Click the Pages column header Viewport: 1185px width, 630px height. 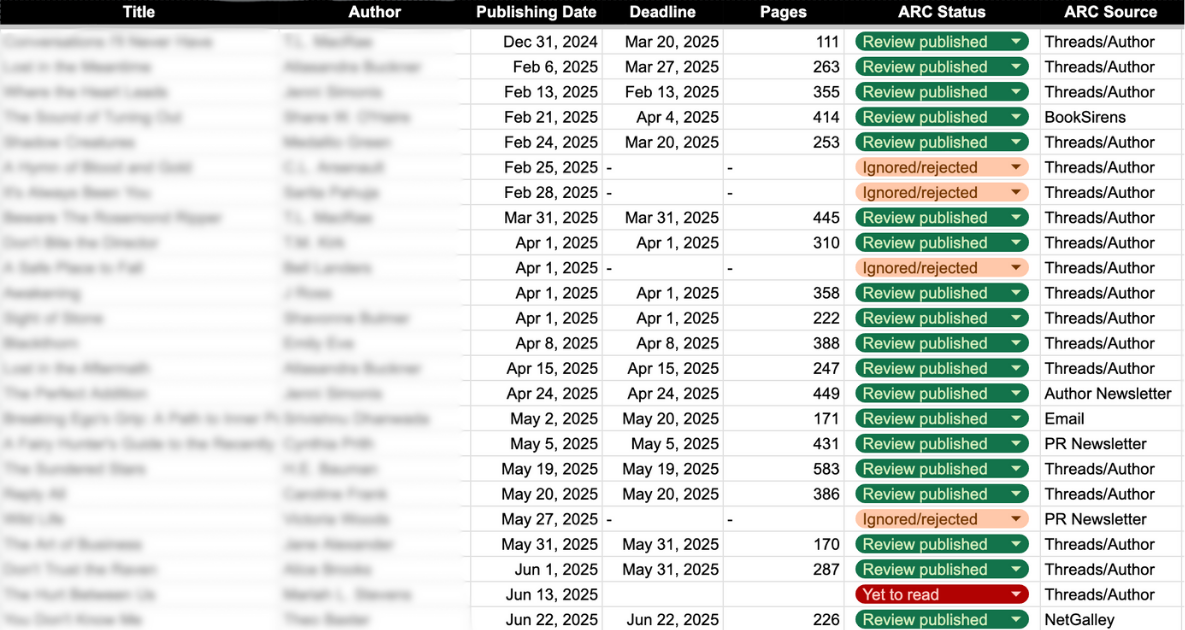click(x=783, y=12)
